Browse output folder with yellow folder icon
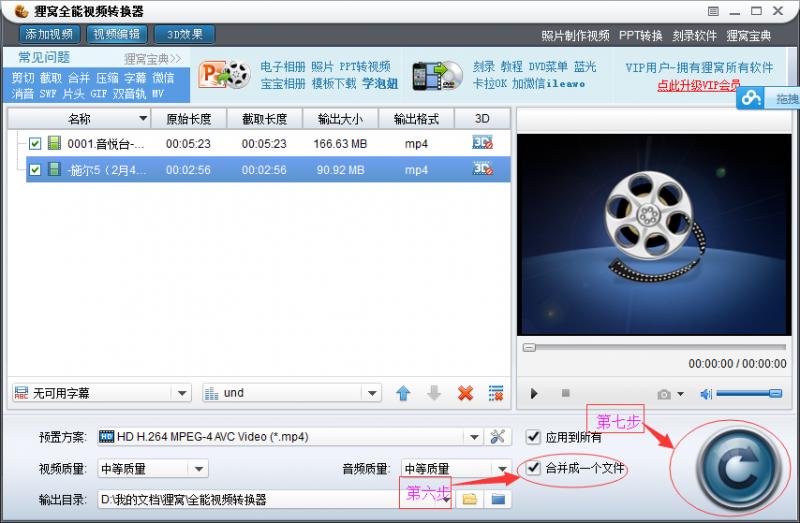Screen dimensions: 800x523 [x=469, y=499]
